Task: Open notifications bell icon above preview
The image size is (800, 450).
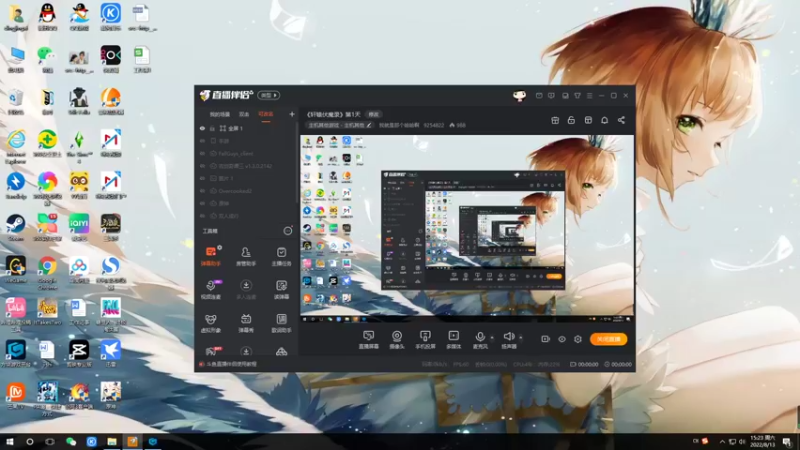Action: pyautogui.click(x=604, y=120)
